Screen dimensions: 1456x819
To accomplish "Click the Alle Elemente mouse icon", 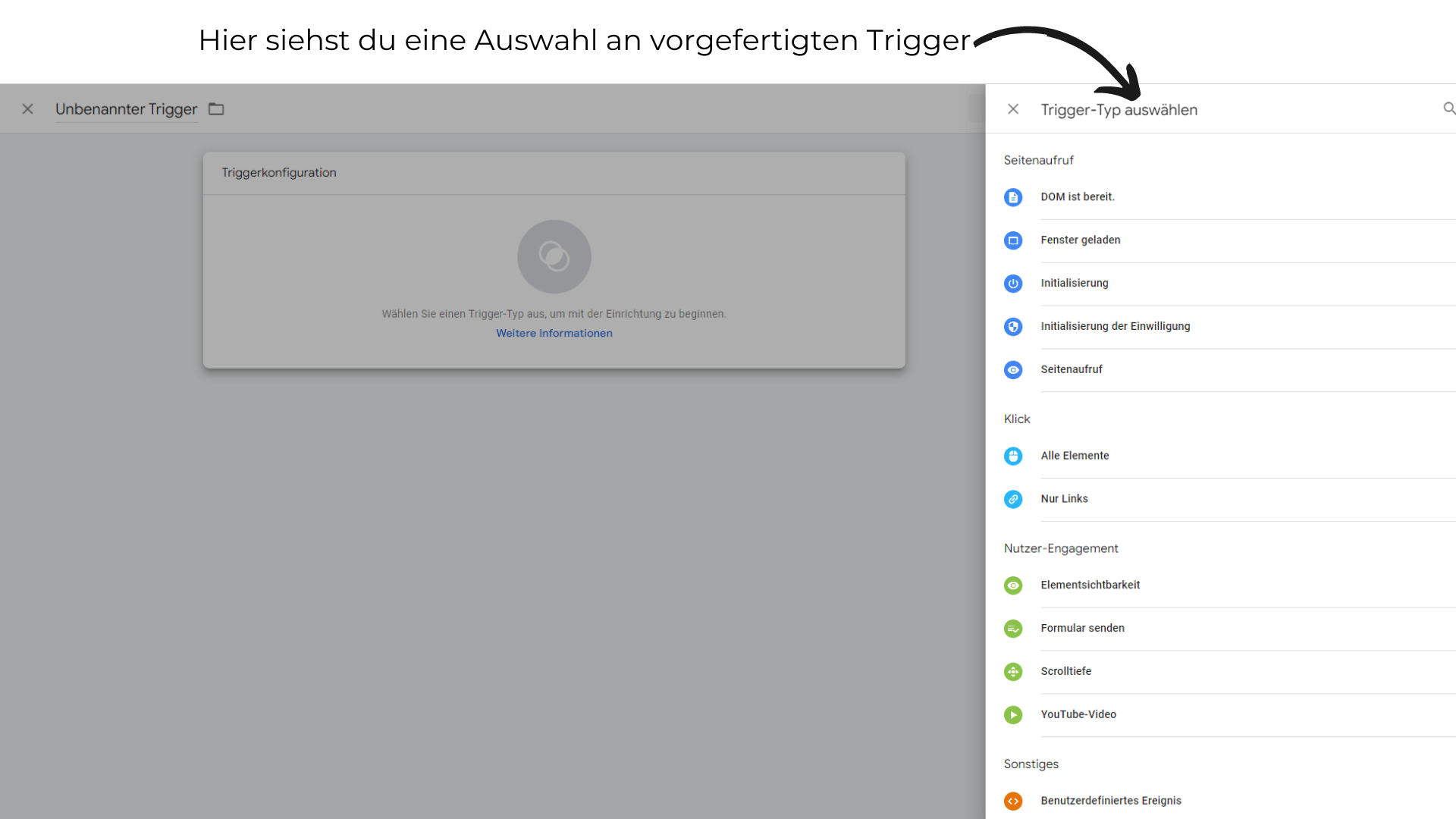I will pyautogui.click(x=1013, y=456).
